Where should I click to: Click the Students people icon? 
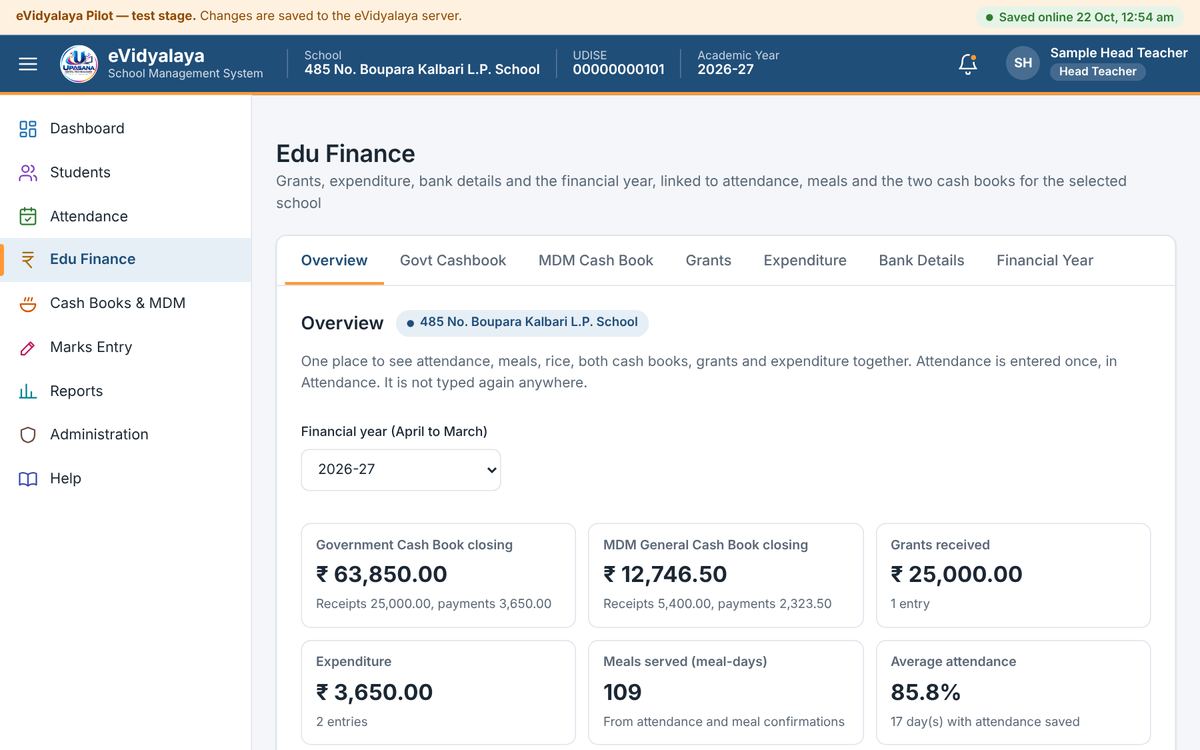28,173
